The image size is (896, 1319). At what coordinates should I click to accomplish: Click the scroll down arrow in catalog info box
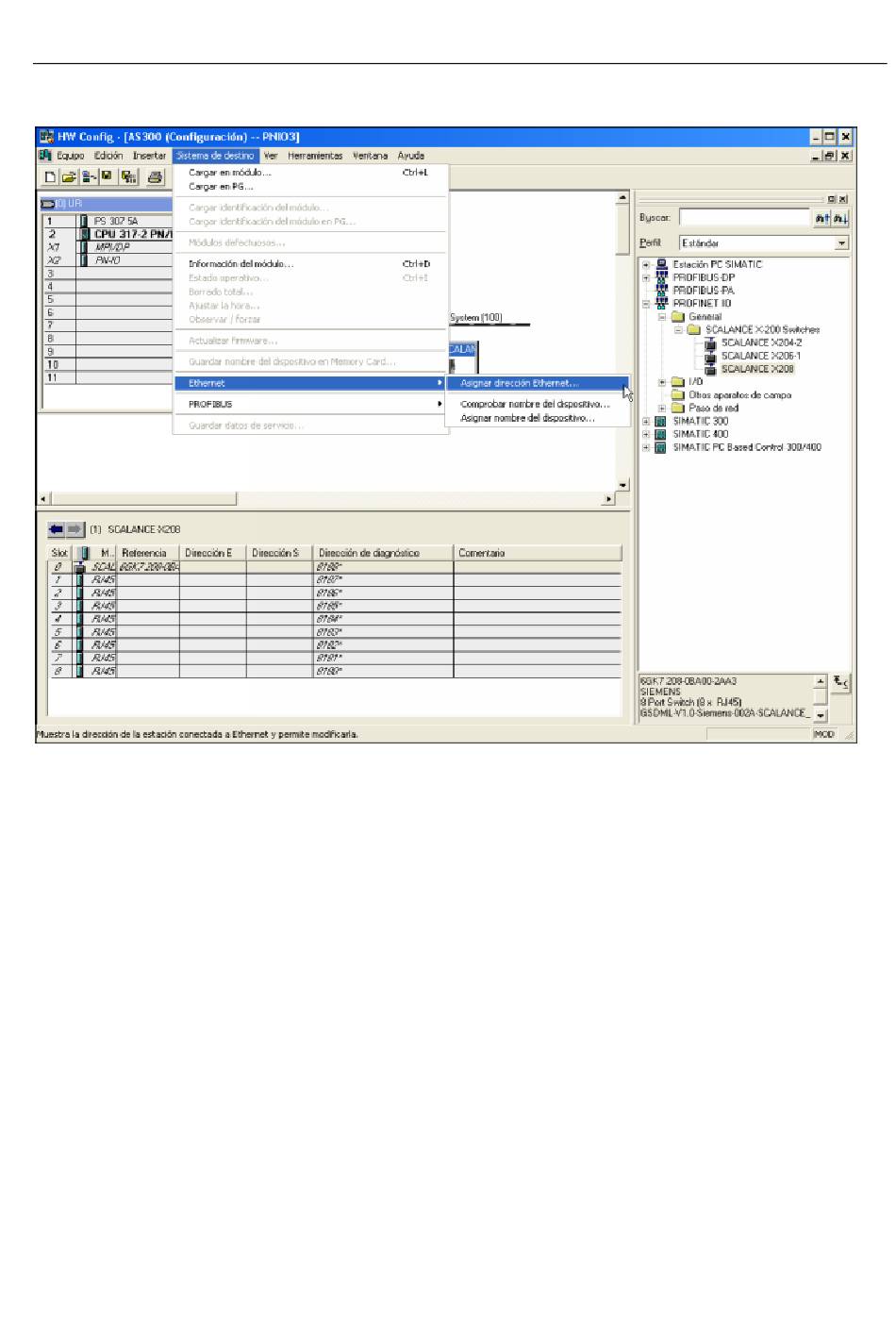(x=820, y=716)
